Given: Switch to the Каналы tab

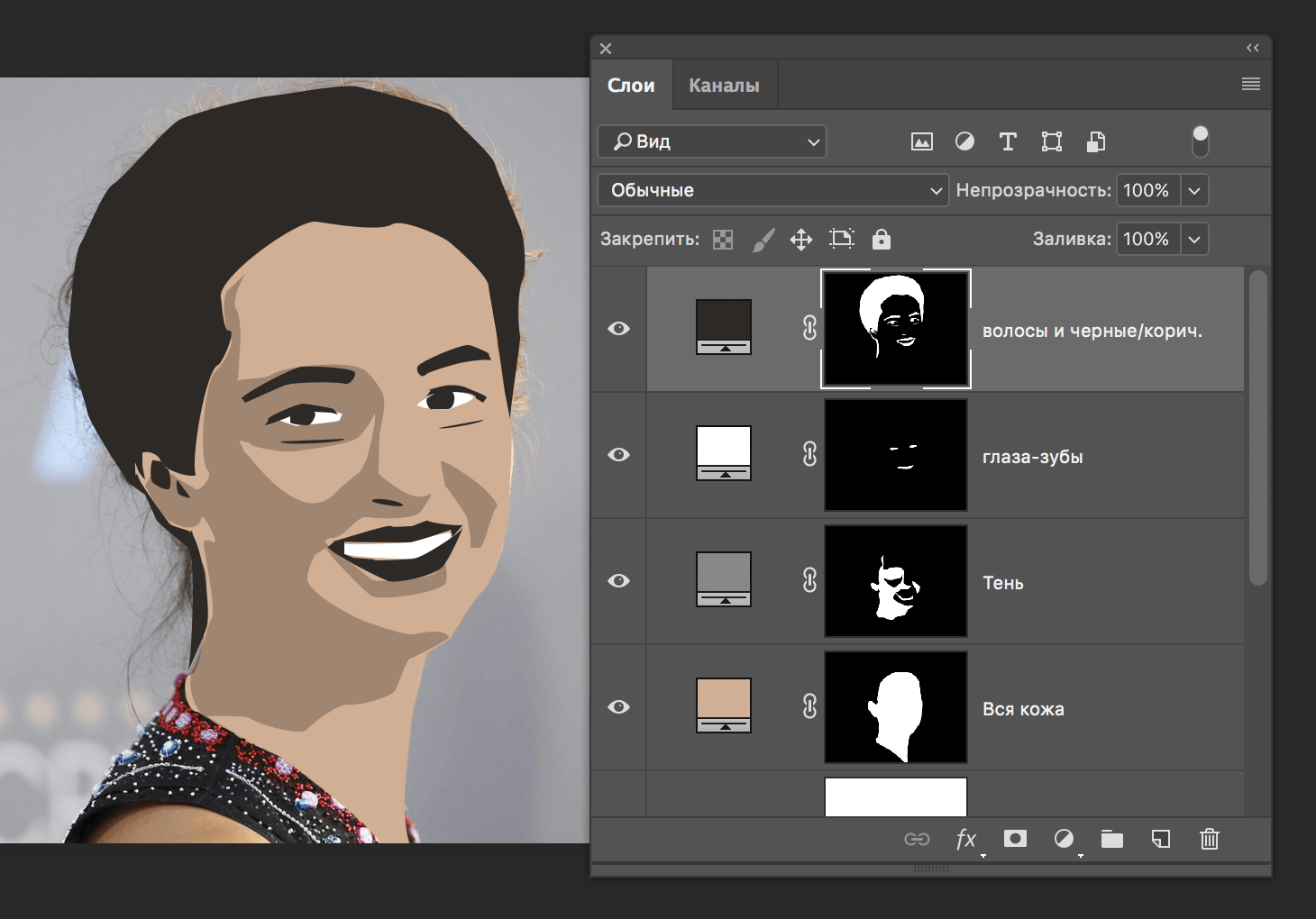Looking at the screenshot, I should click(724, 84).
